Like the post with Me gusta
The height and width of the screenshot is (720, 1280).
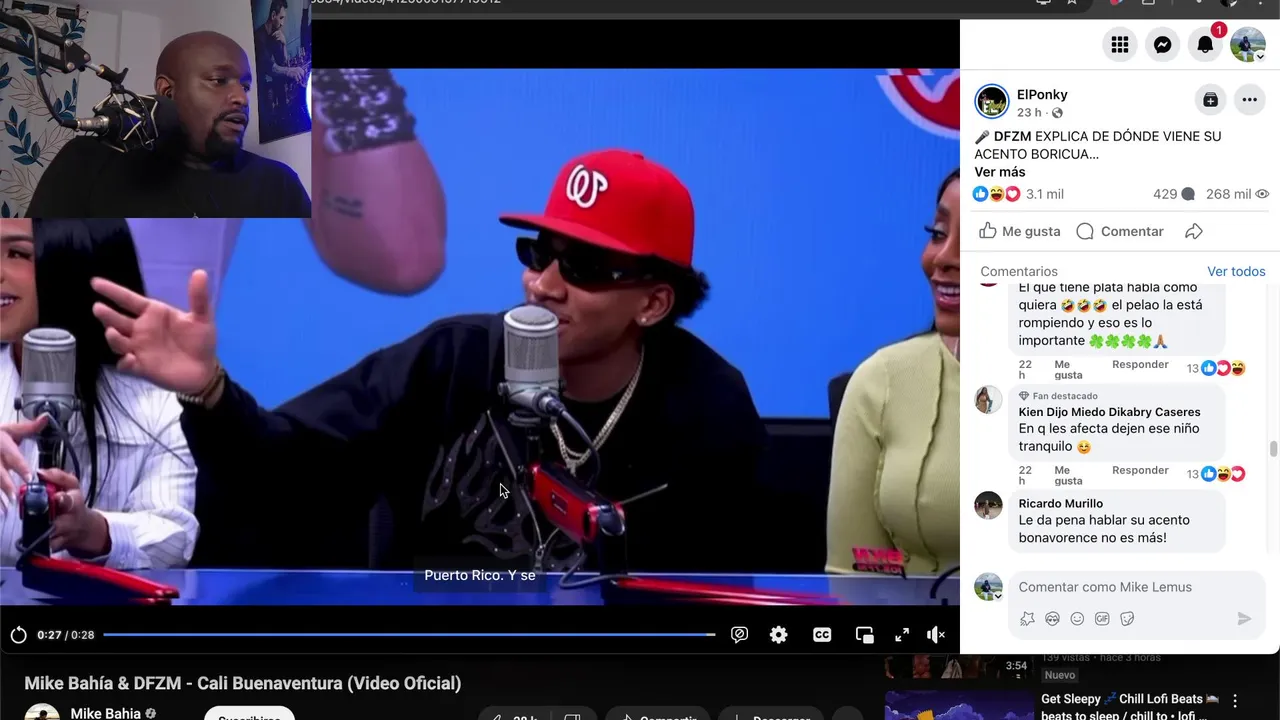point(1019,231)
